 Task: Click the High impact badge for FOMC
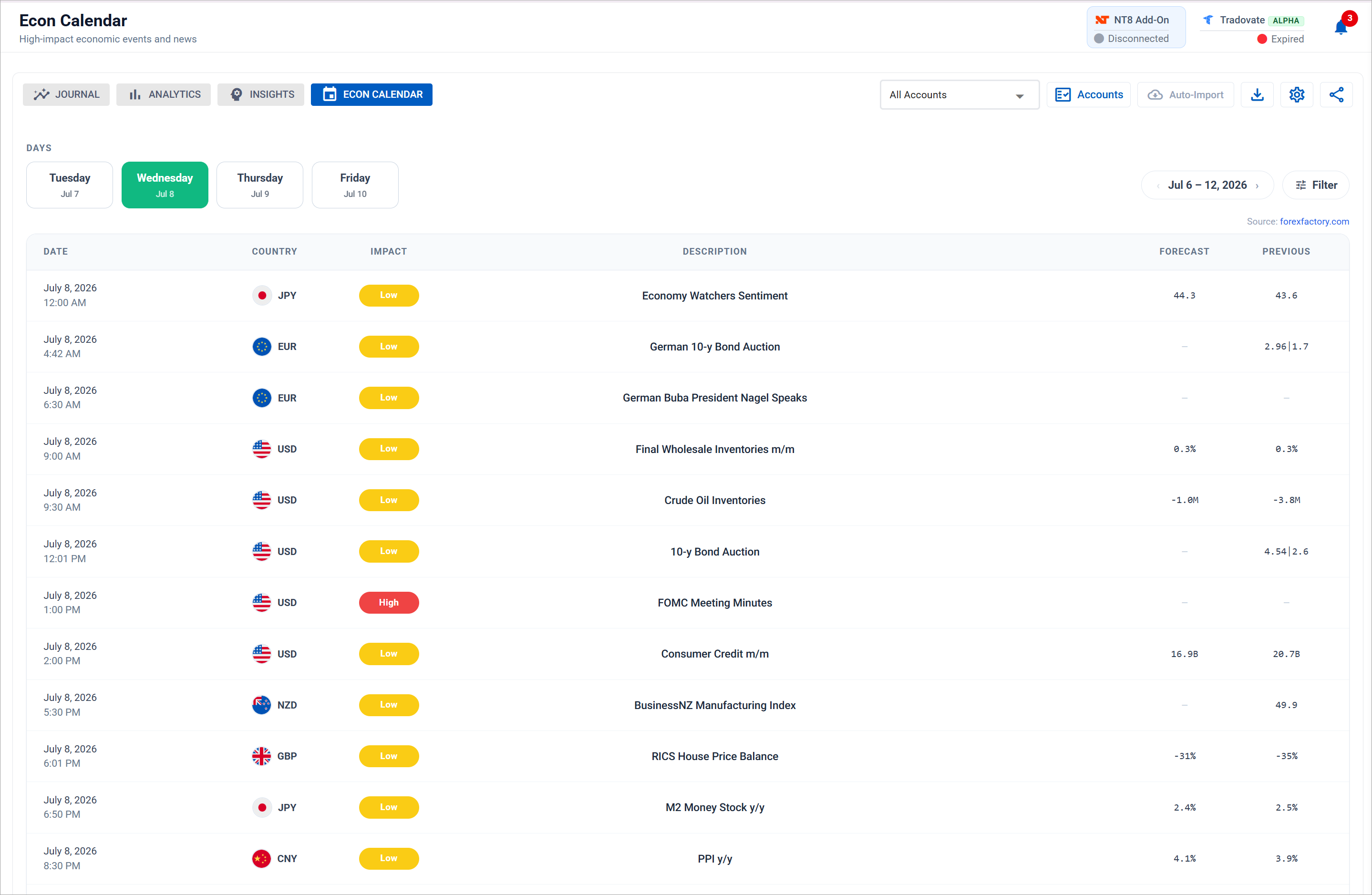389,603
